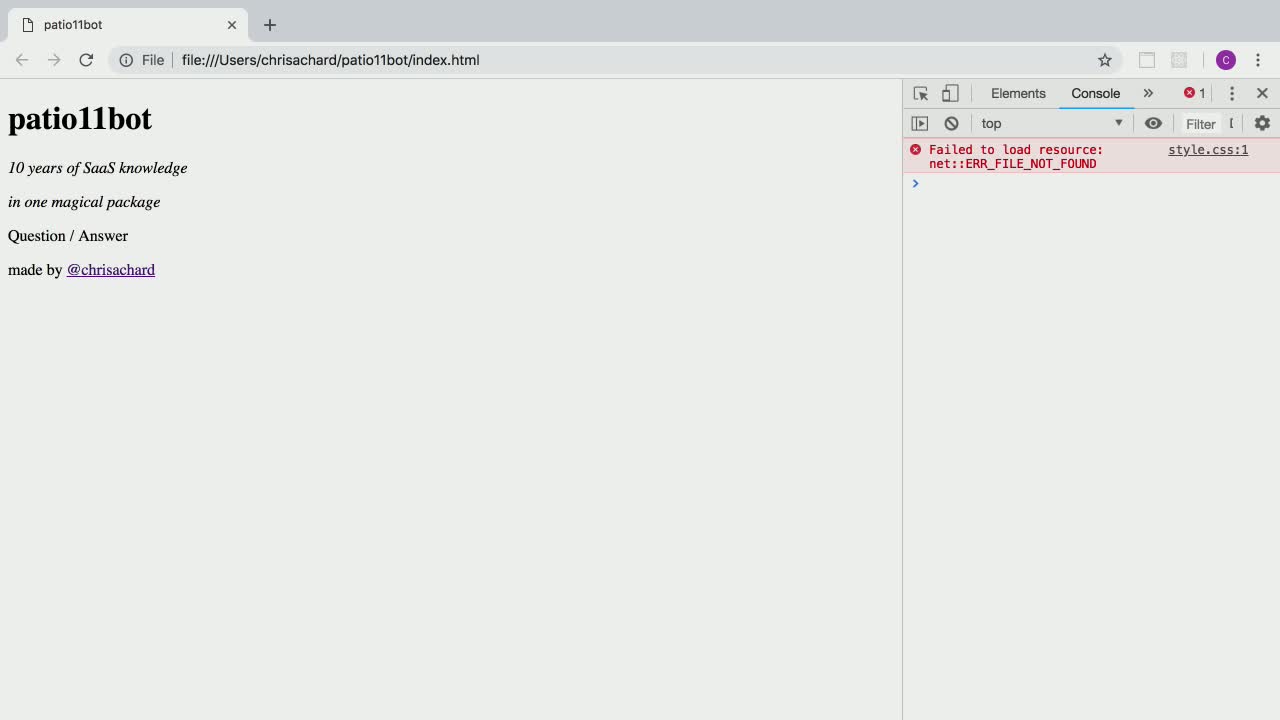The height and width of the screenshot is (720, 1280).
Task: Switch to the Elements tab
Action: click(1018, 93)
